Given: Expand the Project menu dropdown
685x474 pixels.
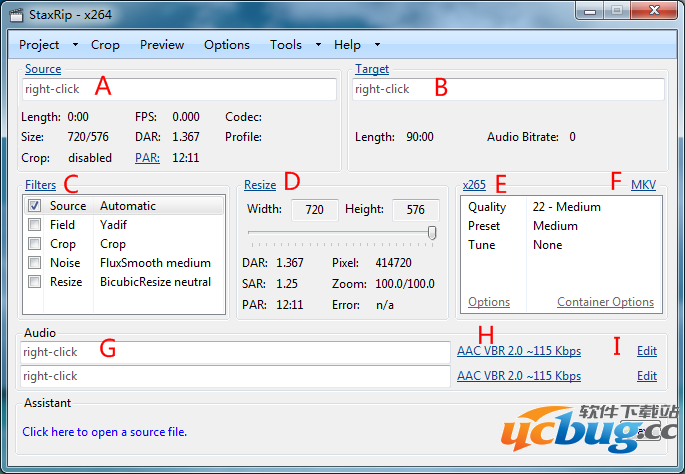Looking at the screenshot, I should pos(47,45).
